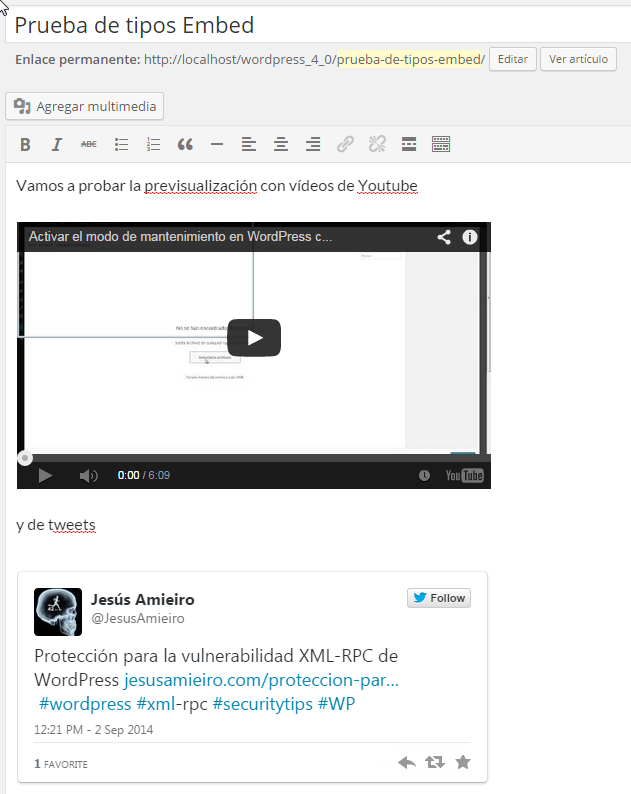This screenshot has width=631, height=794.
Task: Click the share icon on the YouTube video
Action: point(444,237)
